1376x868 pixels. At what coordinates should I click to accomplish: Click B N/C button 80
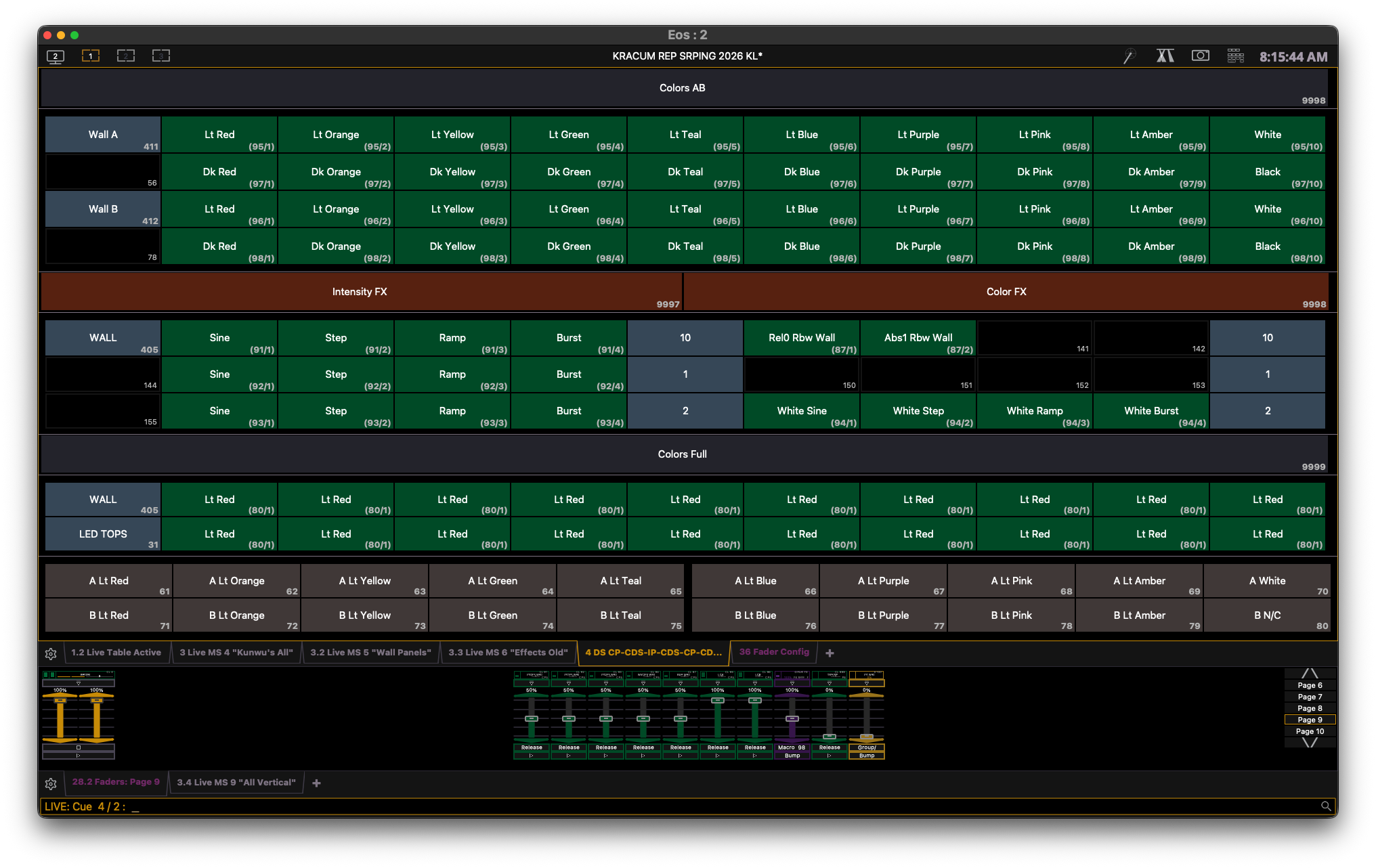point(1267,615)
